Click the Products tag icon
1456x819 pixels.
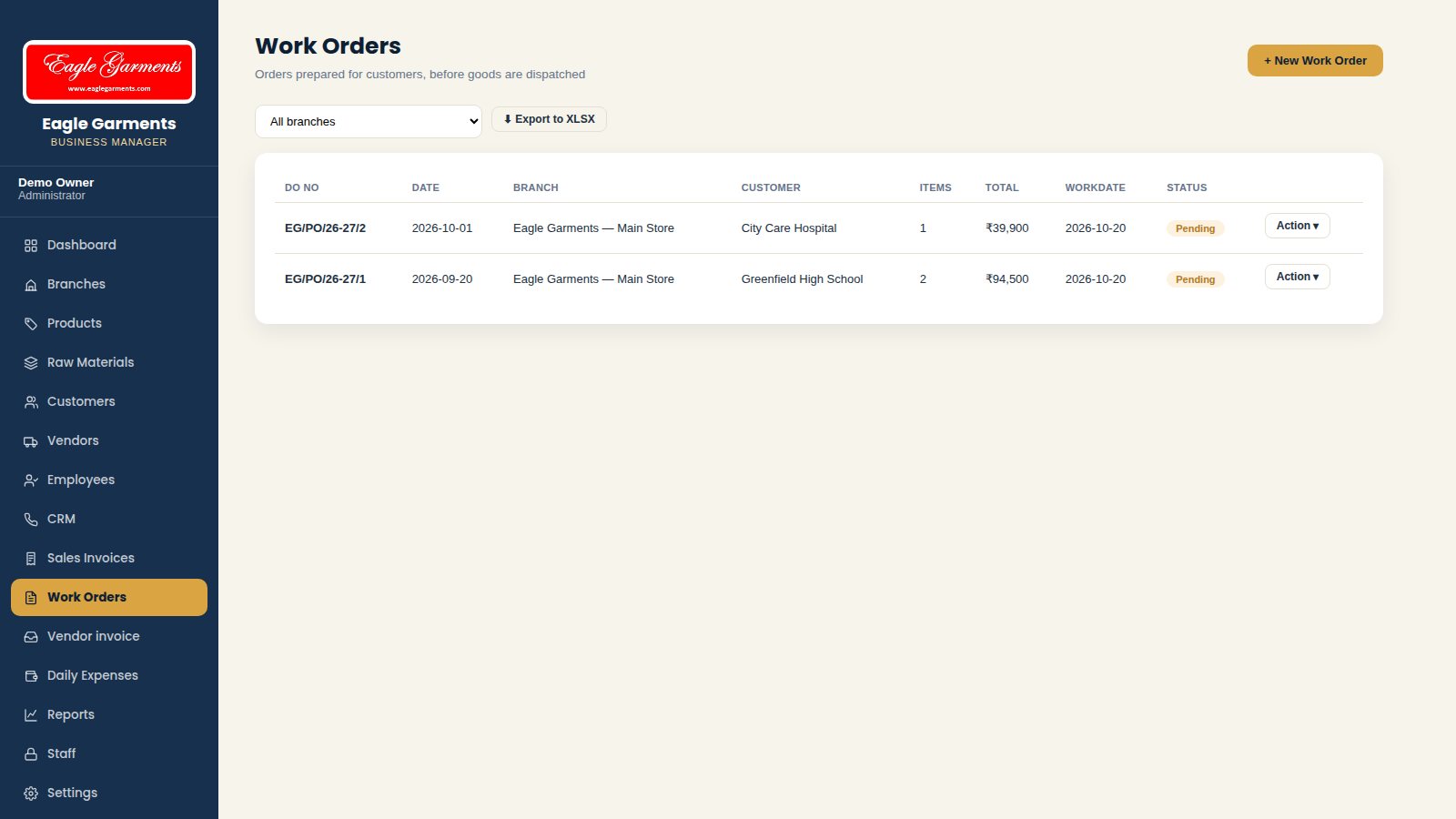(x=31, y=324)
